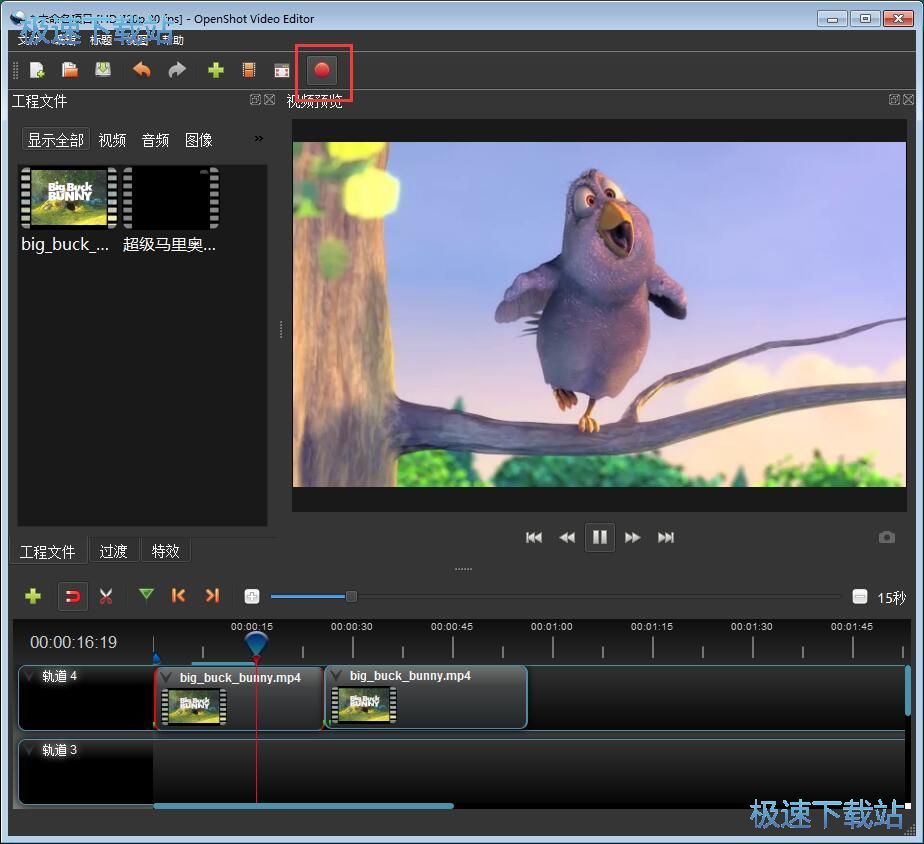Select the 超级马里奥... file thumbnail
The height and width of the screenshot is (844, 924).
point(171,198)
